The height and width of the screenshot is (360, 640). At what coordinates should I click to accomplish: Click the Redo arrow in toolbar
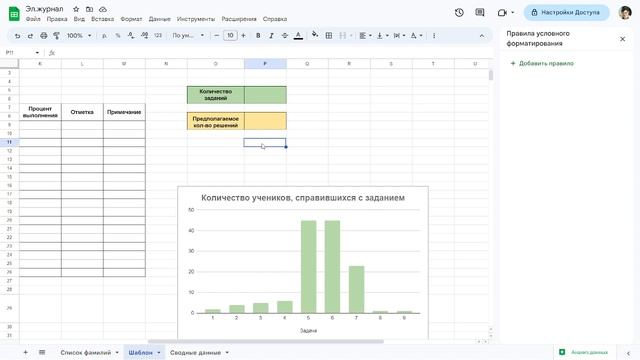tap(30, 36)
